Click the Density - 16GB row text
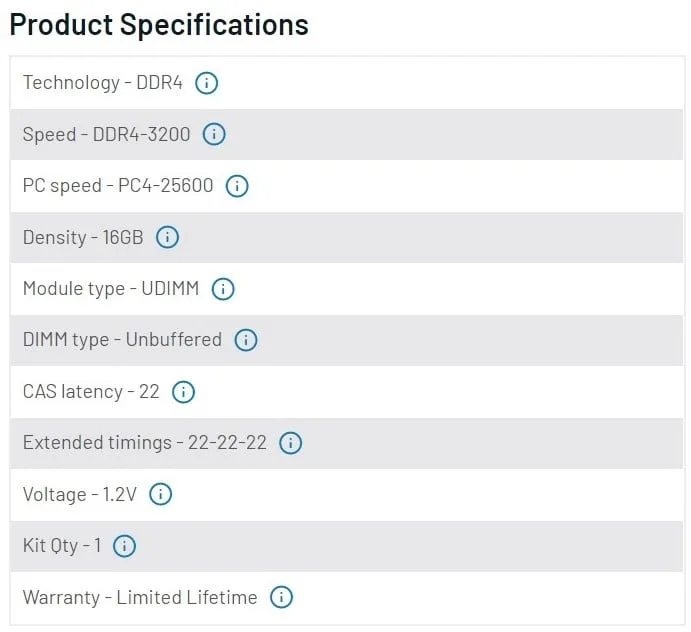691x632 pixels. coord(83,237)
